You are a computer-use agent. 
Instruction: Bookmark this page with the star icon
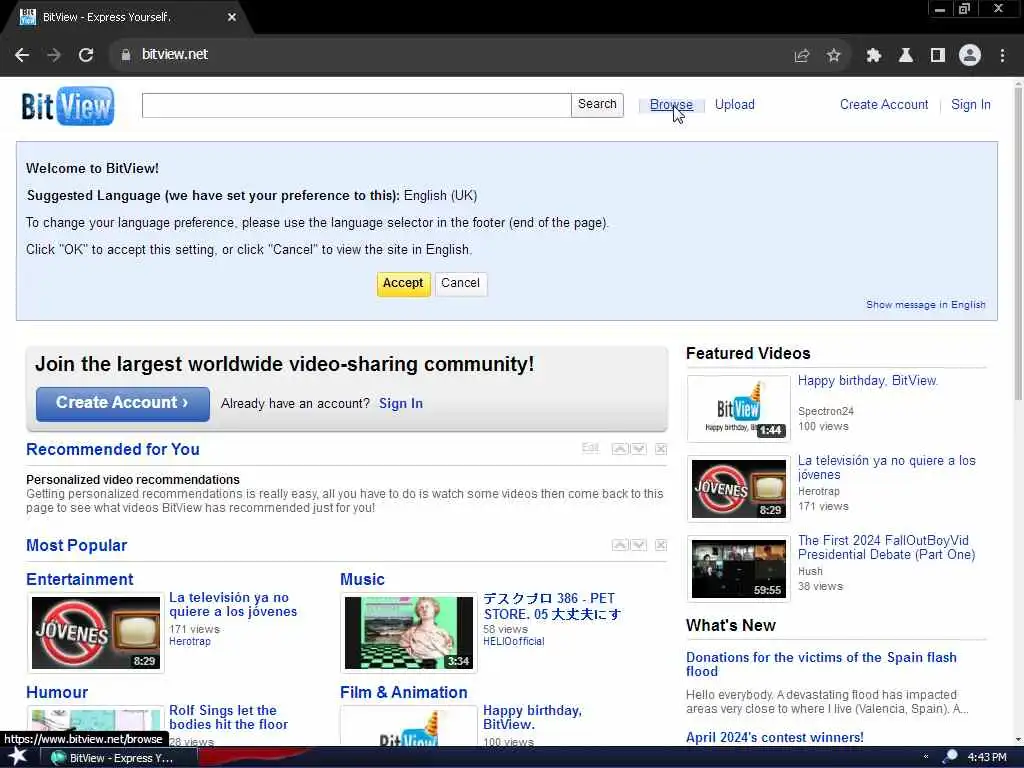click(833, 56)
